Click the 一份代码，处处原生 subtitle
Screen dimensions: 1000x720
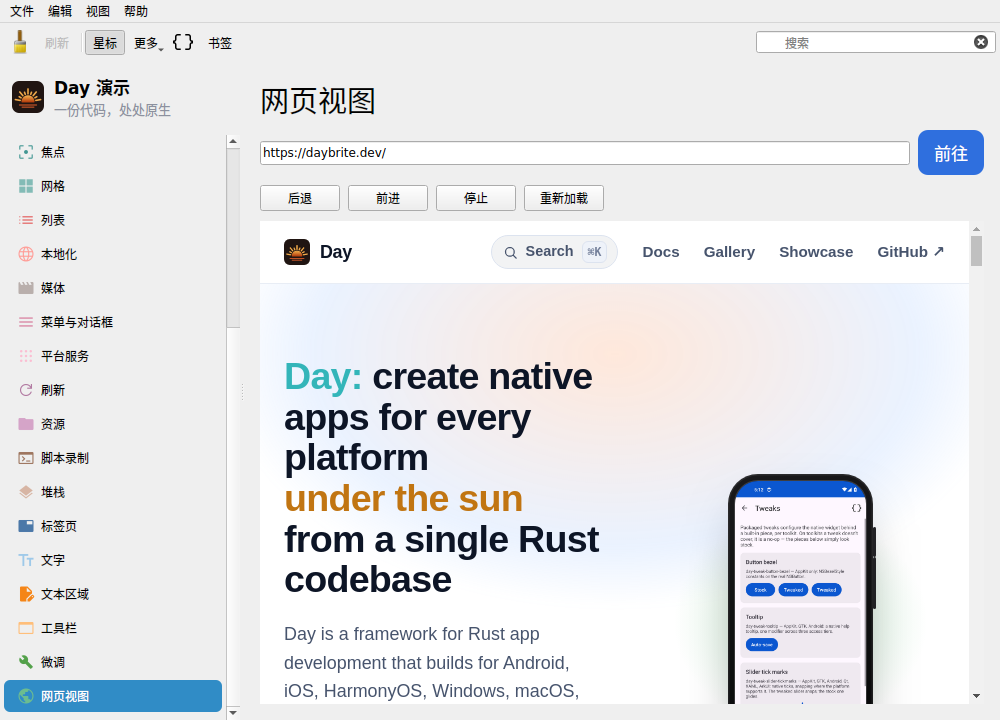[112, 110]
